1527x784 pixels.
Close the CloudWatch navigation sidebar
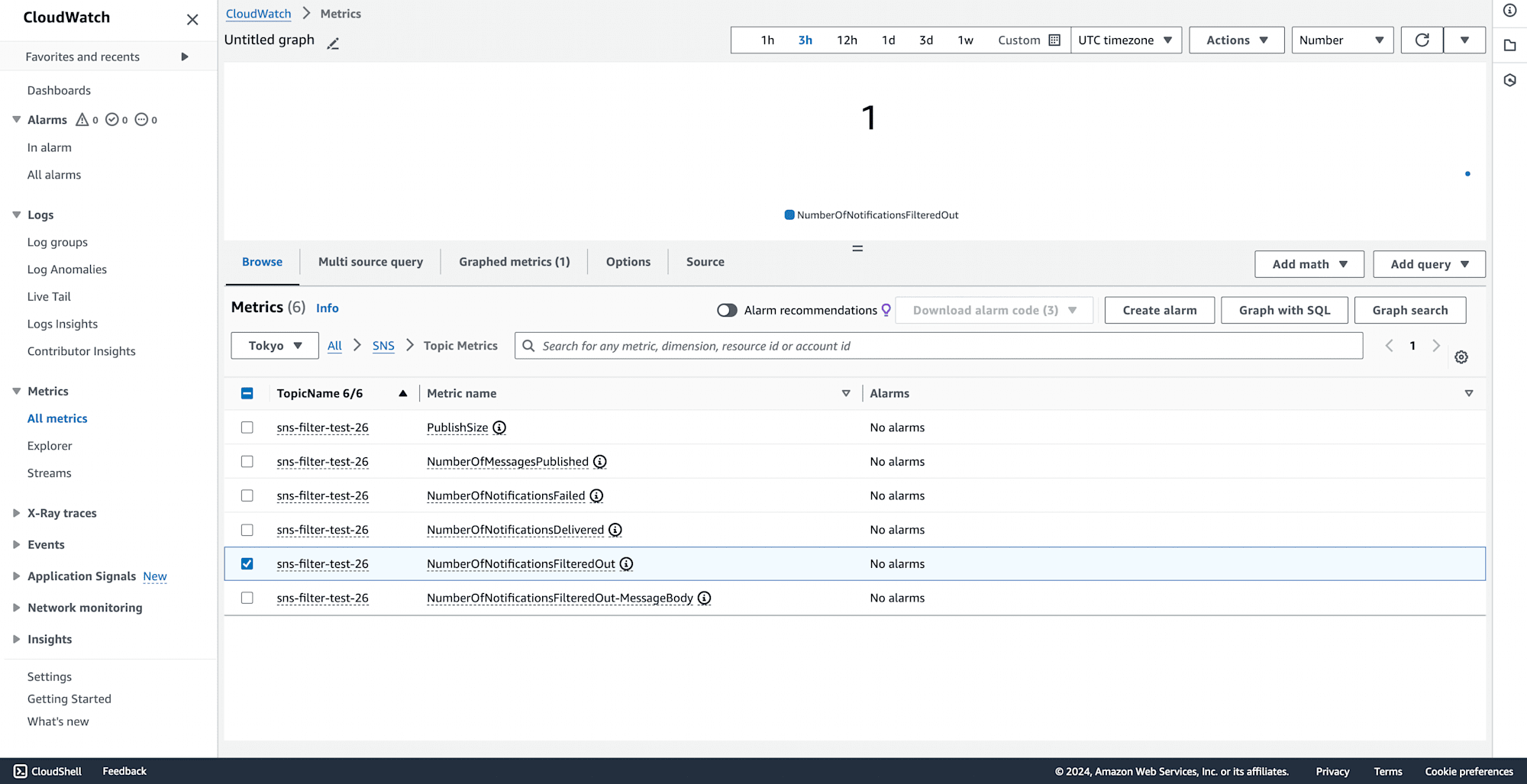point(192,19)
